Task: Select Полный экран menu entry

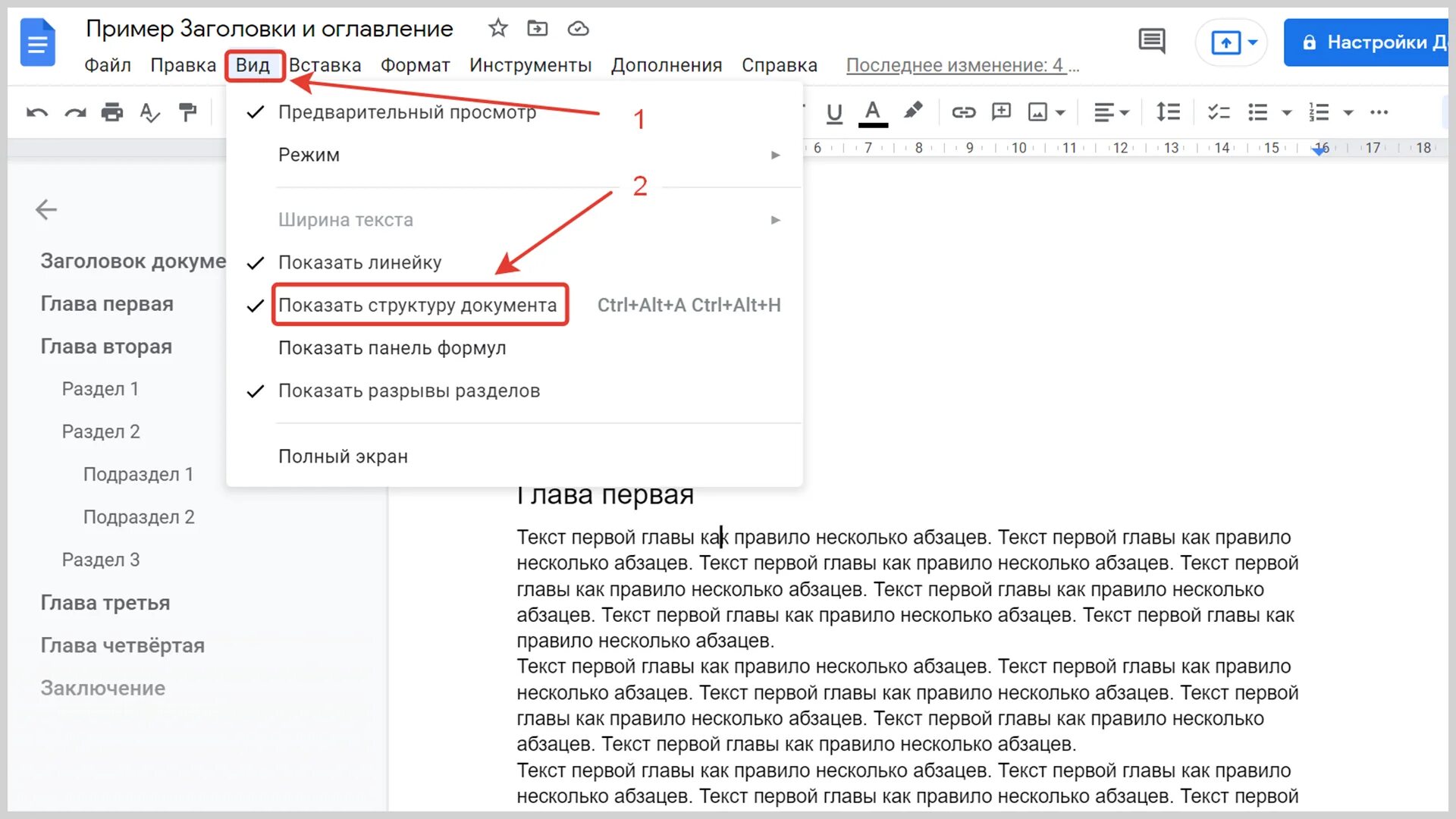Action: pos(343,457)
